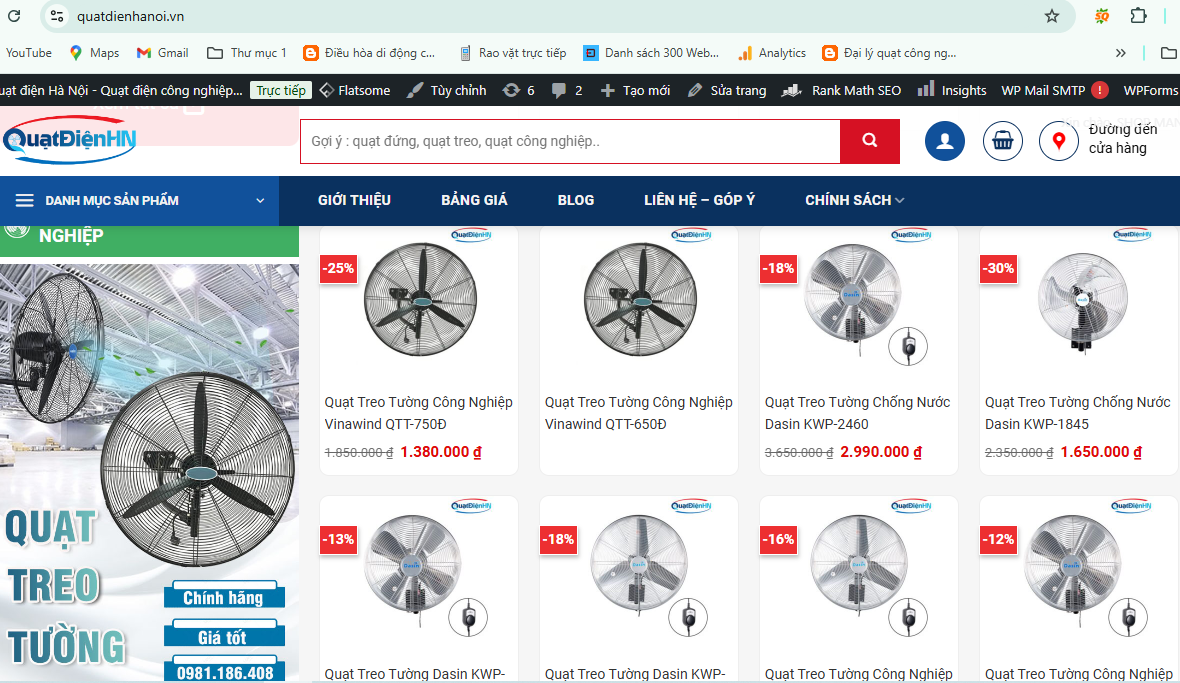The height and width of the screenshot is (683, 1180).
Task: Click Quạt Treo Tường Chống Nước KWP-1845 title
Action: (1078, 413)
